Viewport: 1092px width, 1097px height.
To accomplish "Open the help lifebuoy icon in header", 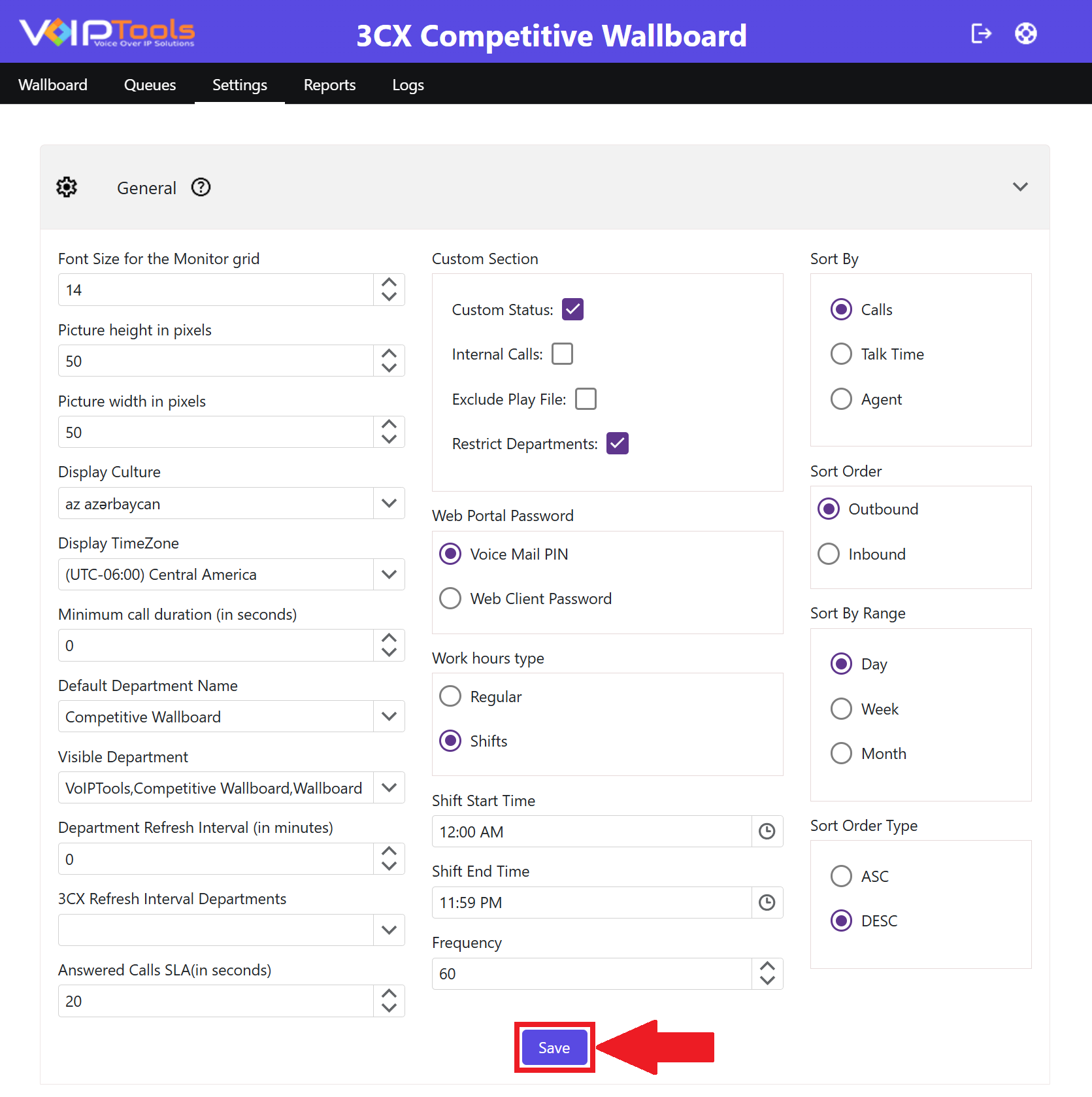I will (1025, 33).
